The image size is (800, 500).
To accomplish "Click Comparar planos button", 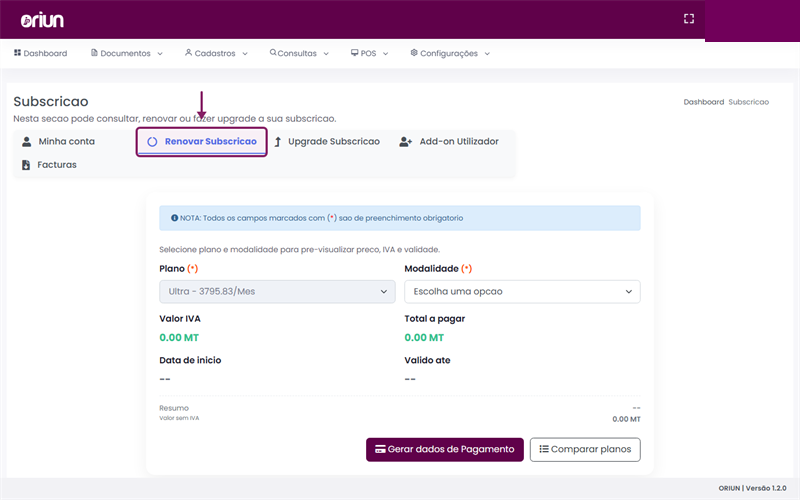I will [585, 449].
